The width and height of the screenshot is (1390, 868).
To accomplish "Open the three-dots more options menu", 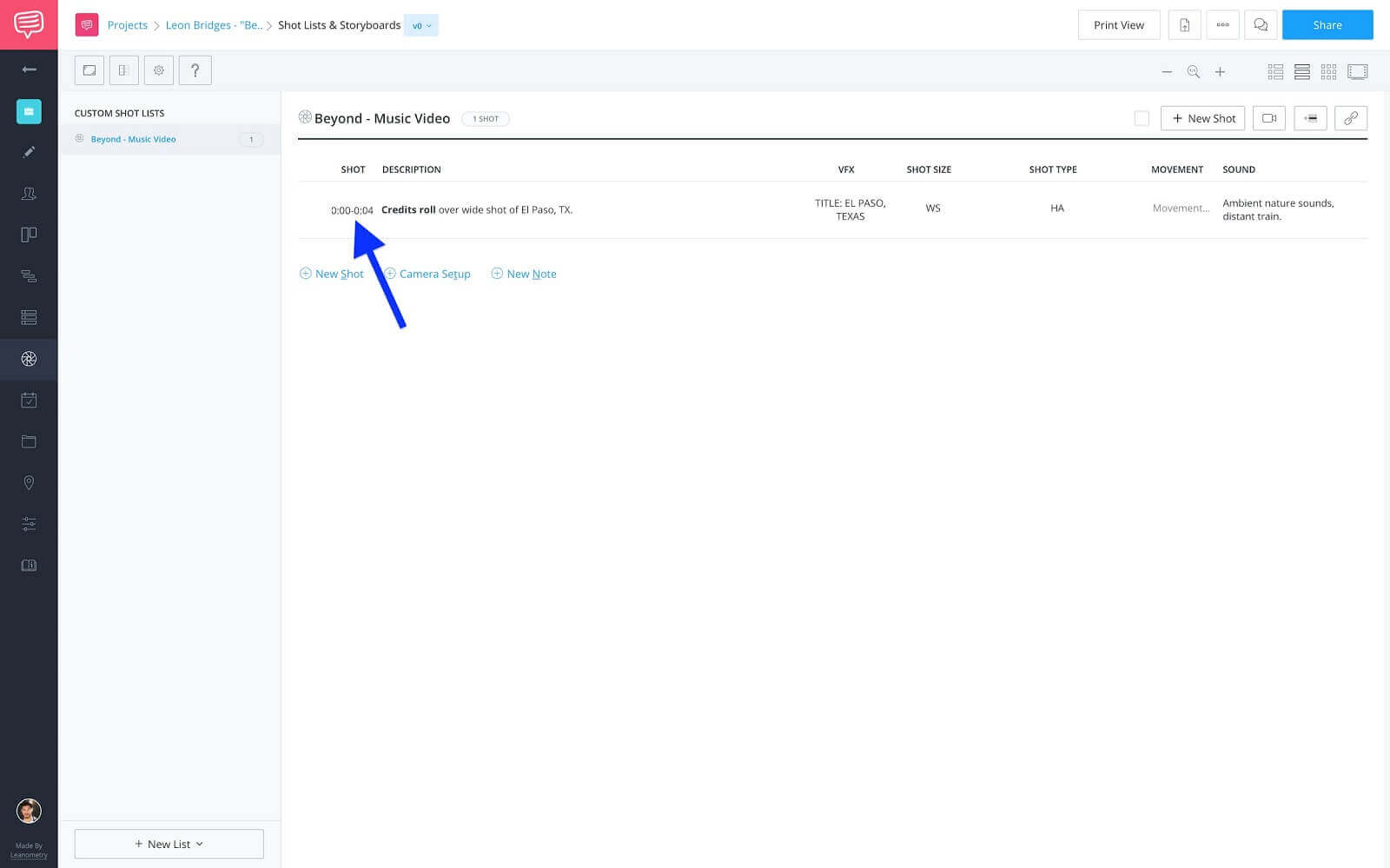I will point(1222,25).
